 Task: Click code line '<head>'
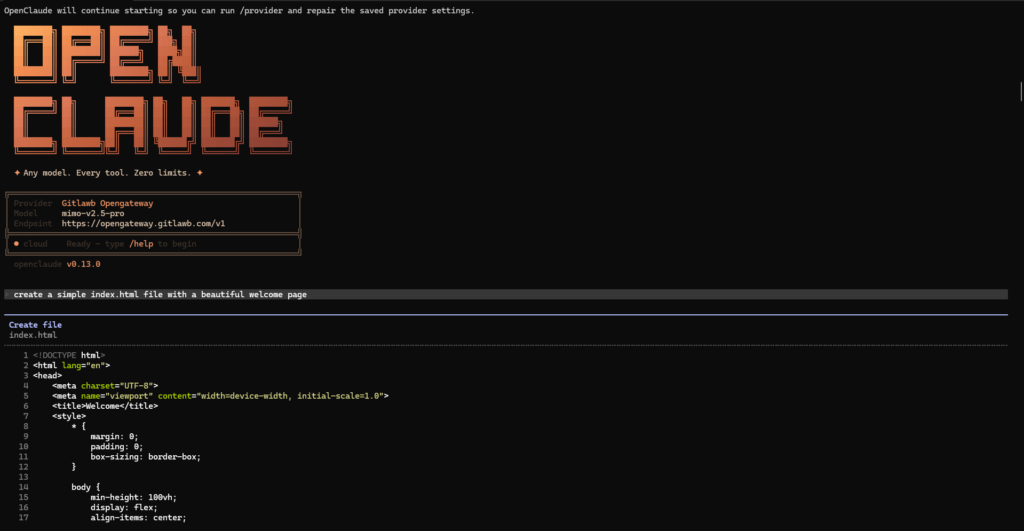click(x=47, y=376)
